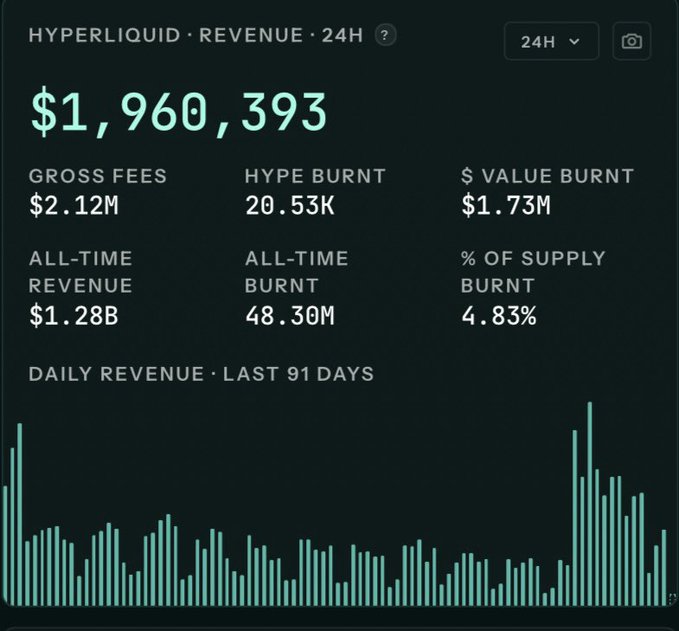Click the 20.53K hype burnt value
This screenshot has height=631, width=679.
[290, 205]
